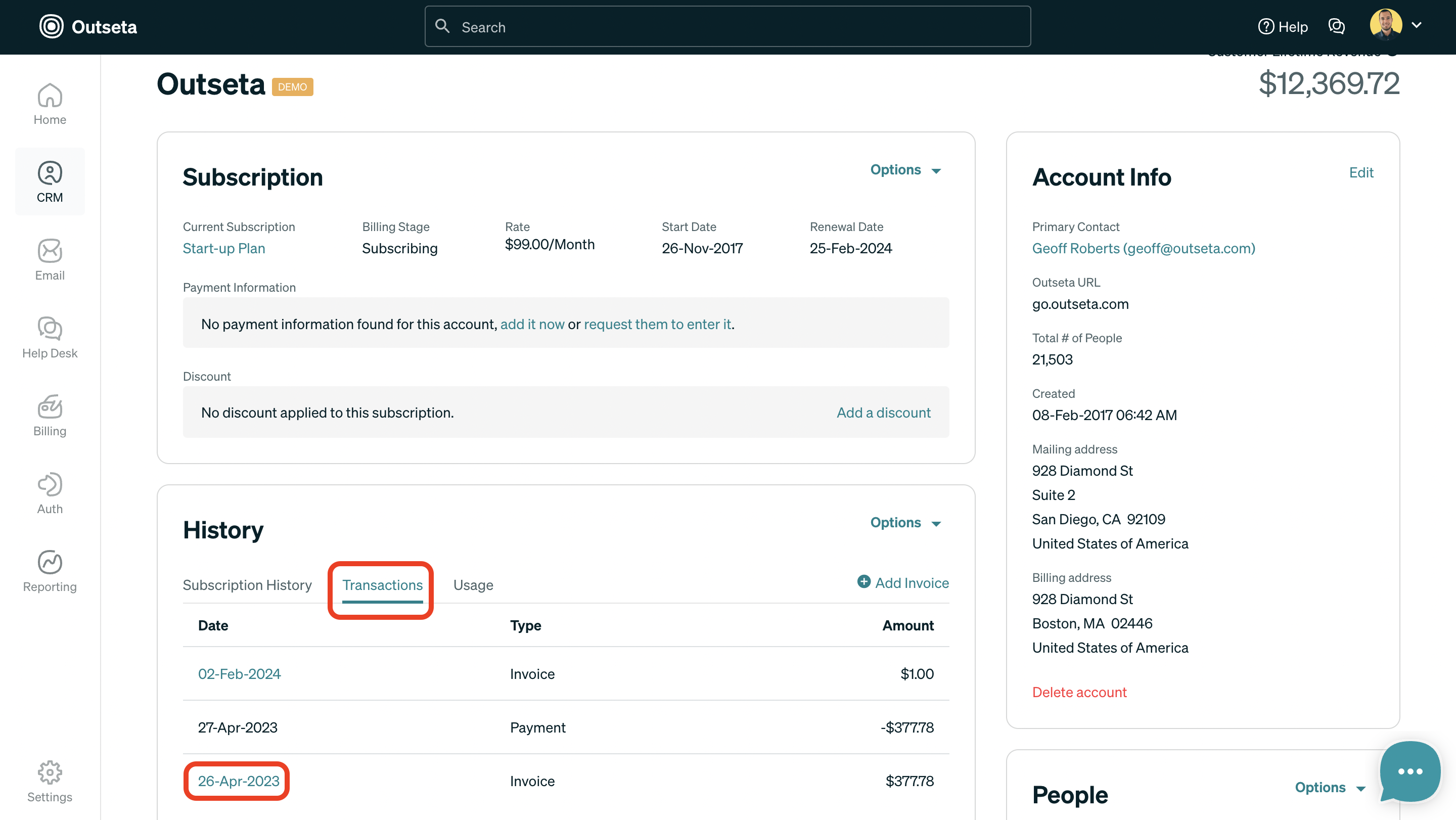Open the Help menu item

point(1283,27)
